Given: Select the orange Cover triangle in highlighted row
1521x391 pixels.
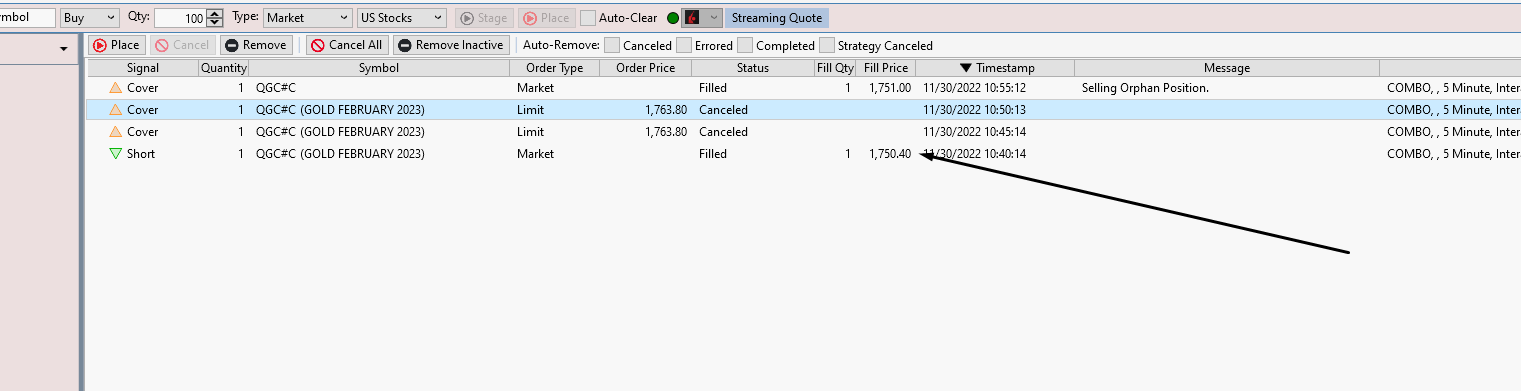Looking at the screenshot, I should pyautogui.click(x=115, y=110).
